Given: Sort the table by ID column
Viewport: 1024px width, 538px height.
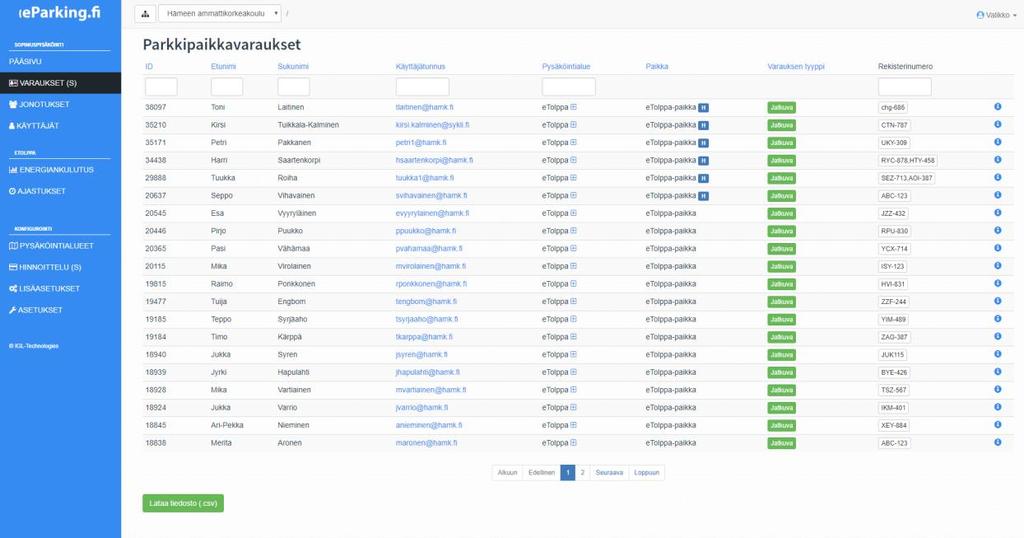Looking at the screenshot, I should (x=149, y=67).
